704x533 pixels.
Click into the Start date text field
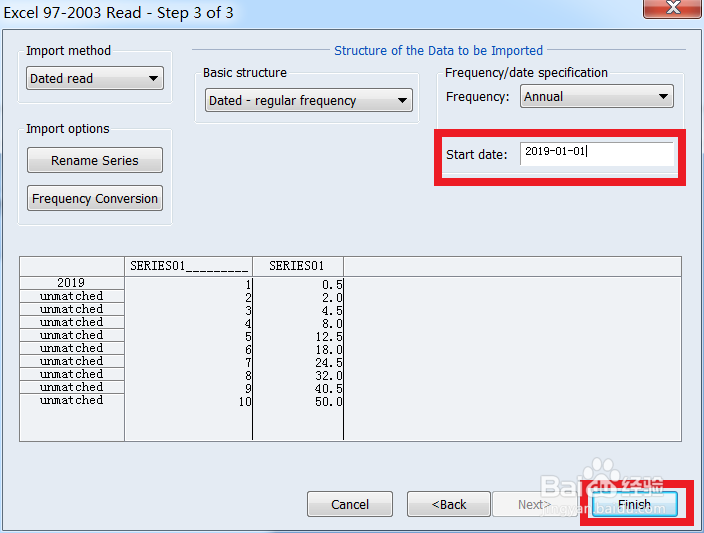tap(596, 153)
